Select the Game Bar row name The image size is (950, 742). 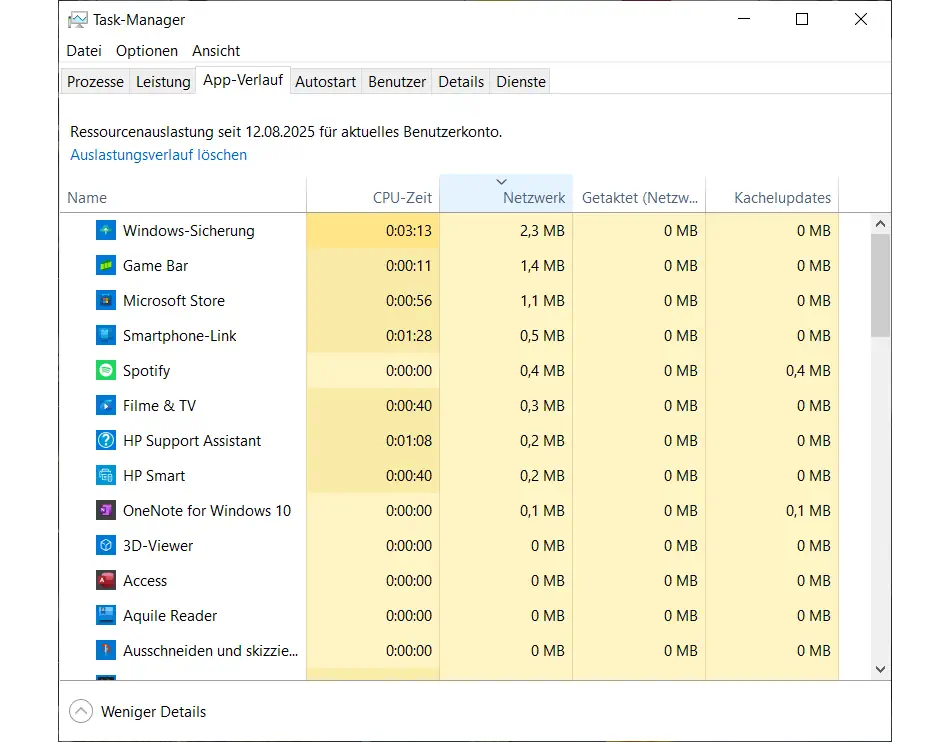pos(156,266)
